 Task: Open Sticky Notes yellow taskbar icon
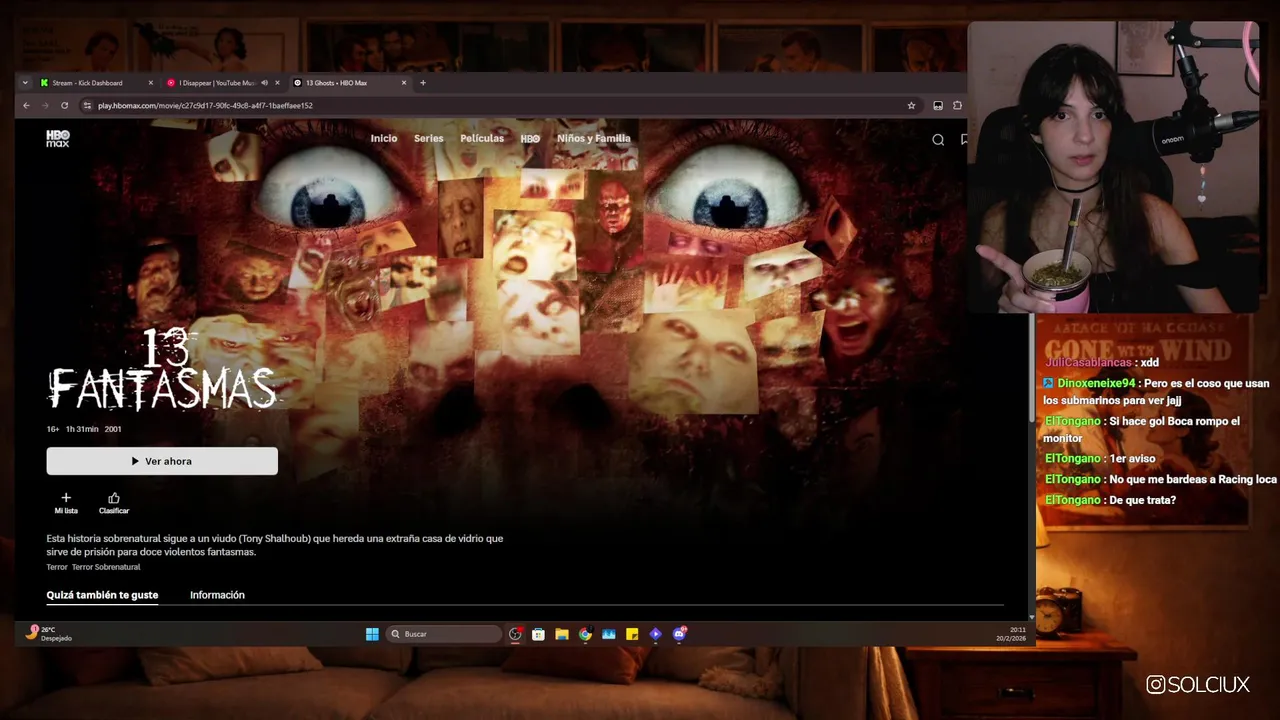pos(632,634)
